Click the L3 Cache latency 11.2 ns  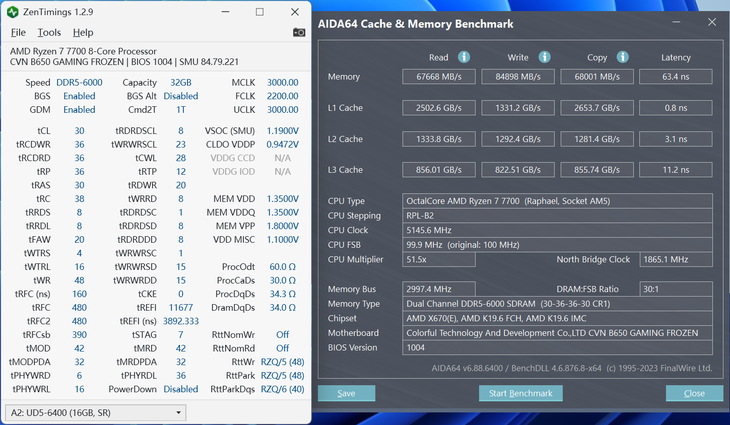tap(676, 170)
